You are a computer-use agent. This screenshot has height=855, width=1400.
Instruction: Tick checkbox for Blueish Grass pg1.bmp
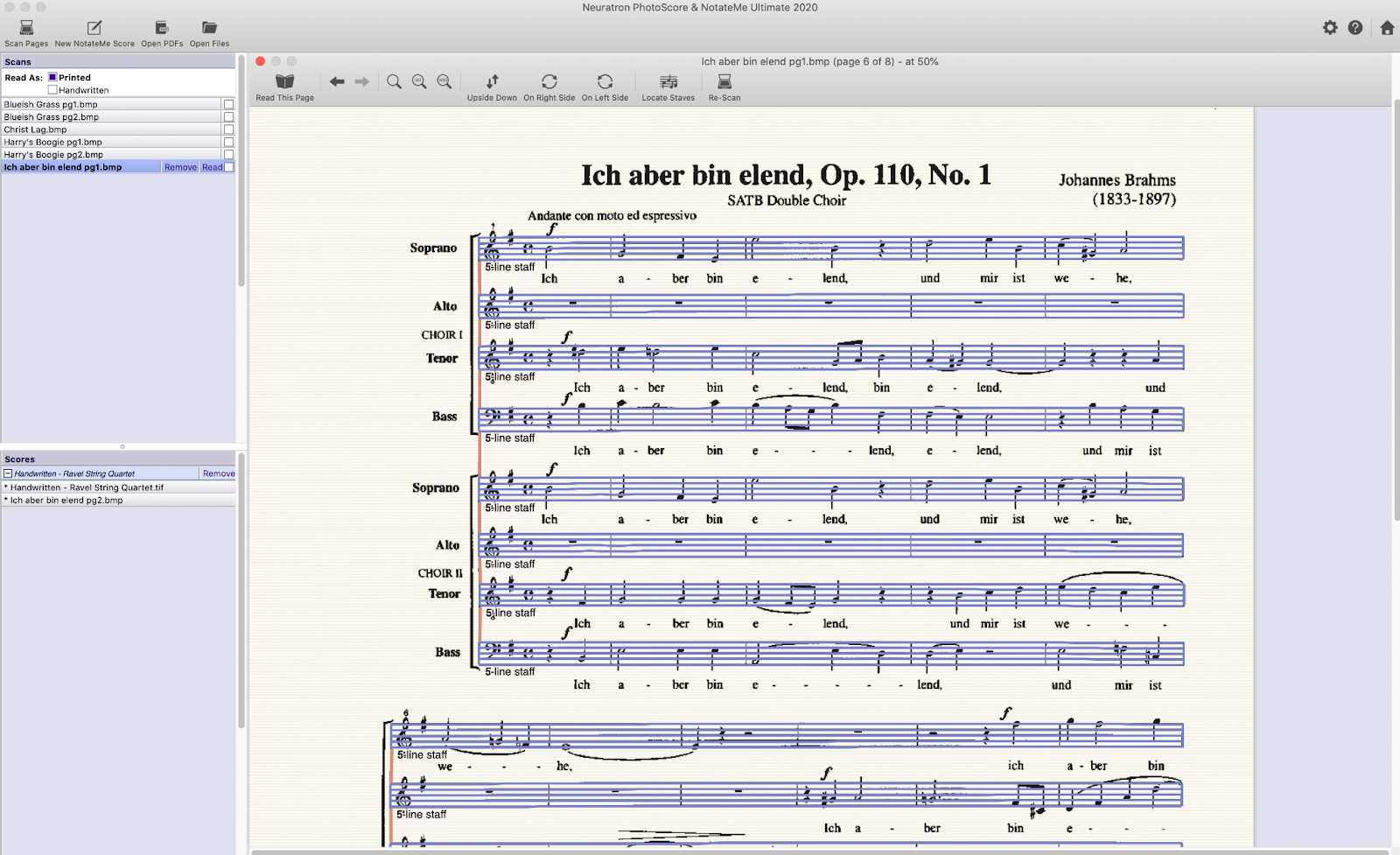[x=228, y=104]
